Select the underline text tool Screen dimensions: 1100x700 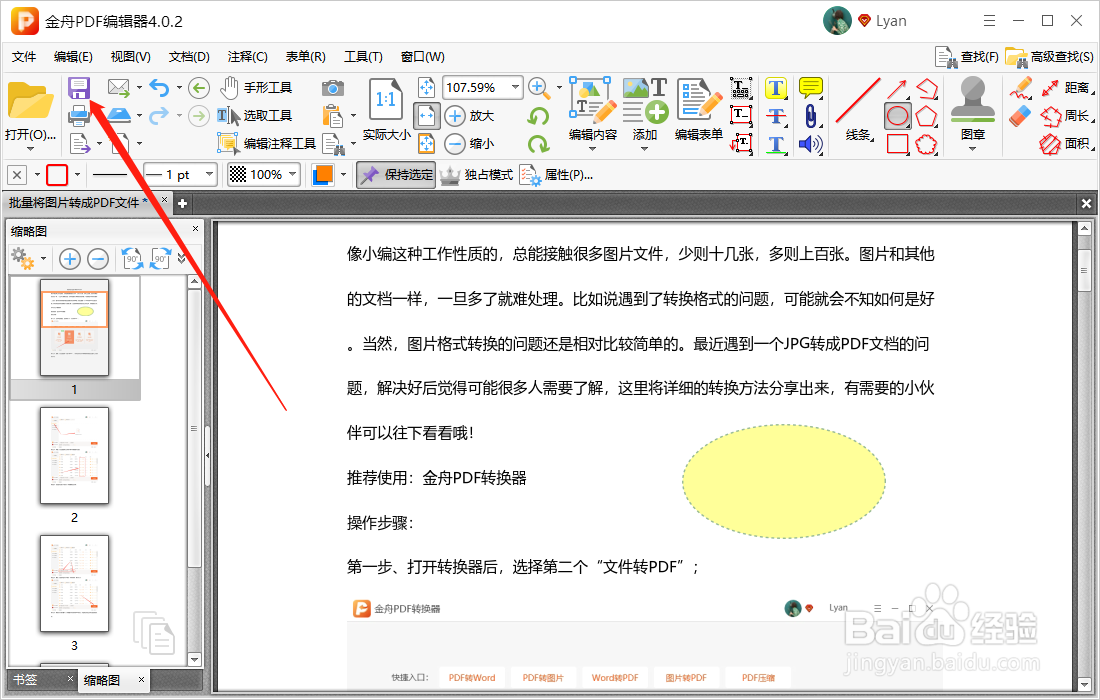[776, 144]
